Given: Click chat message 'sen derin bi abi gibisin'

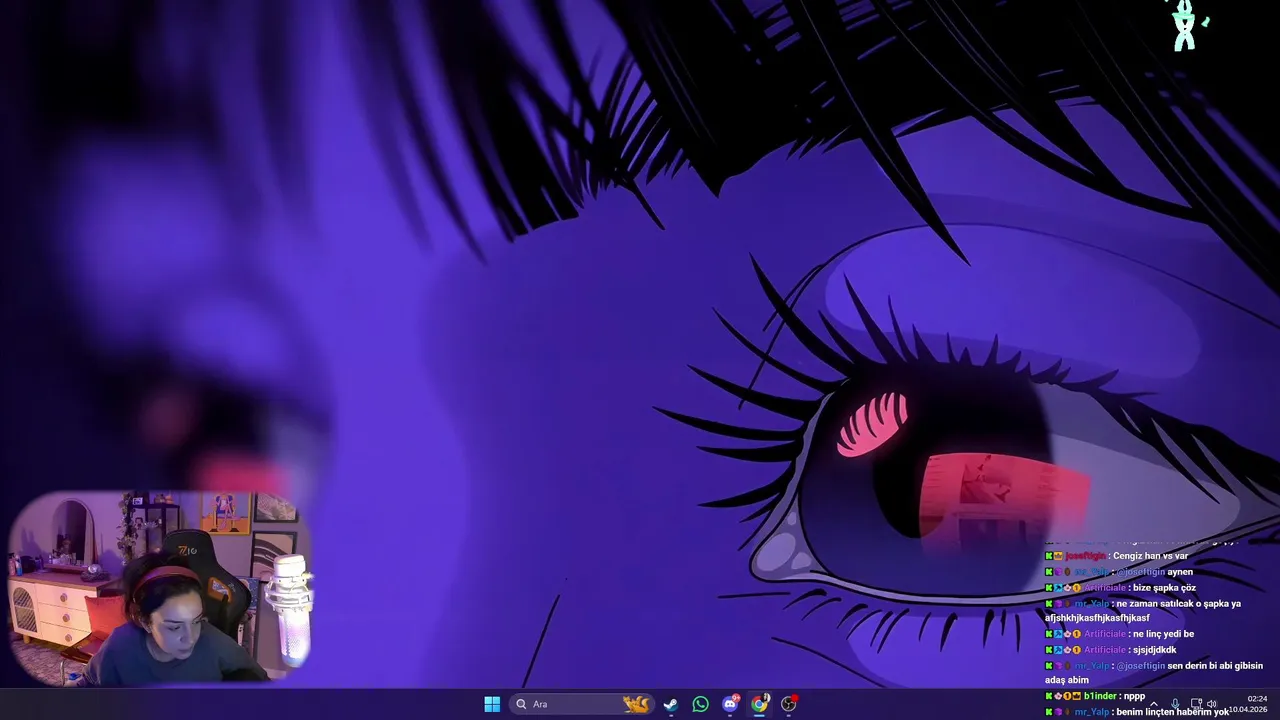Looking at the screenshot, I should 1215,666.
